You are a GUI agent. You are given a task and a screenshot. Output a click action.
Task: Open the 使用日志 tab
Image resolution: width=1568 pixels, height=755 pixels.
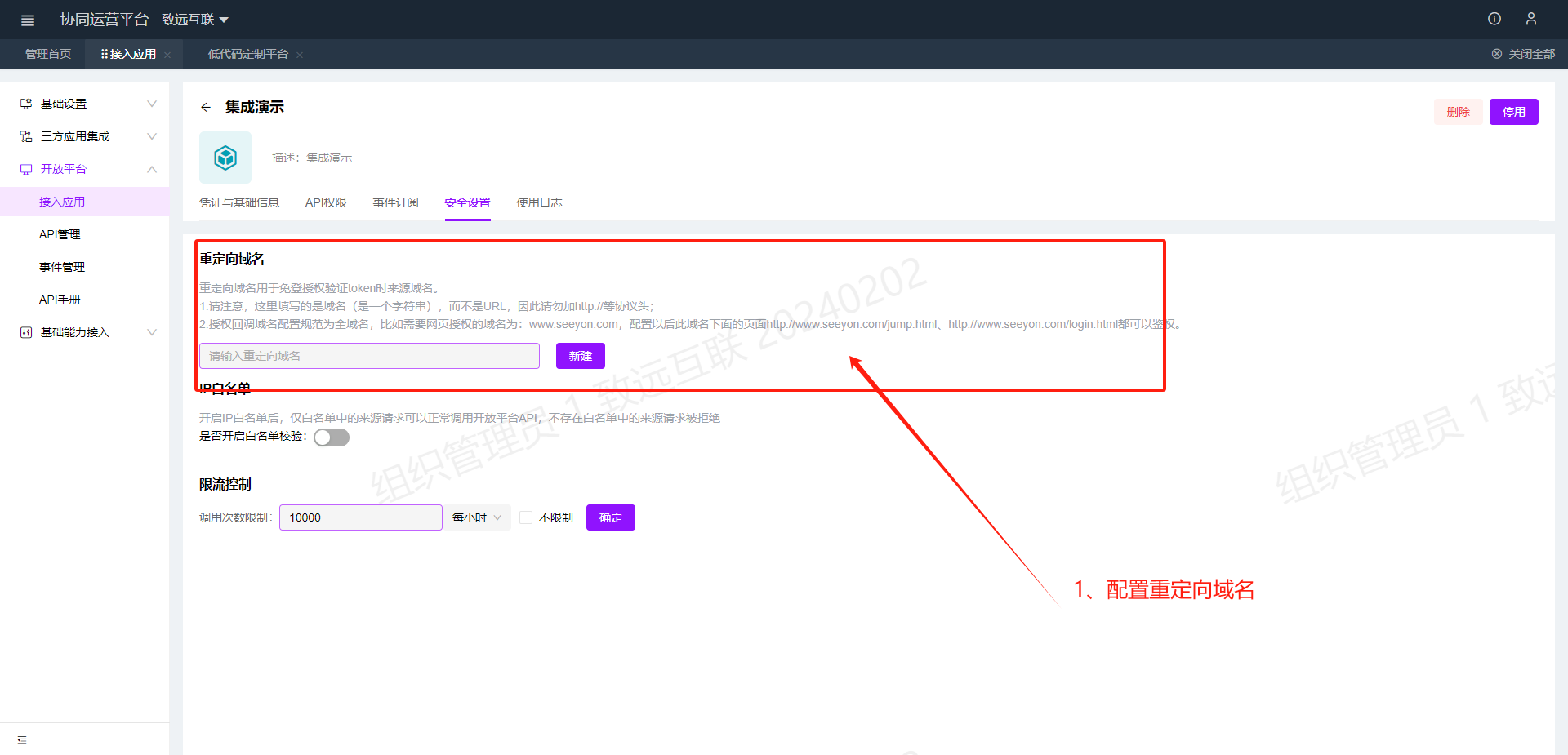pyautogui.click(x=540, y=202)
